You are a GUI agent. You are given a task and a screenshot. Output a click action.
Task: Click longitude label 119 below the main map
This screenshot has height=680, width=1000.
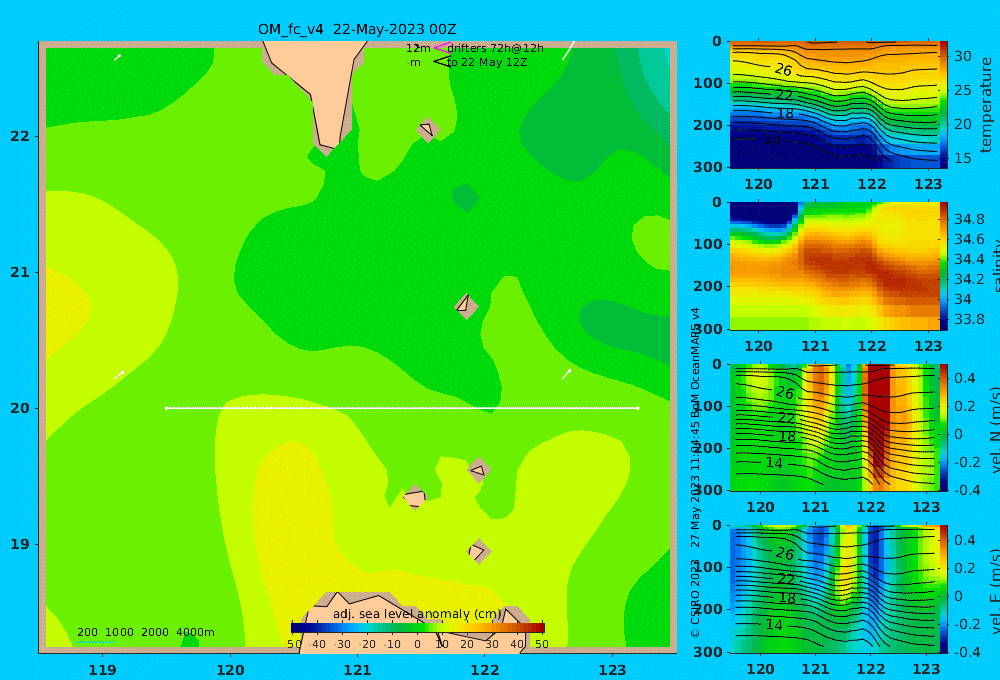102,670
